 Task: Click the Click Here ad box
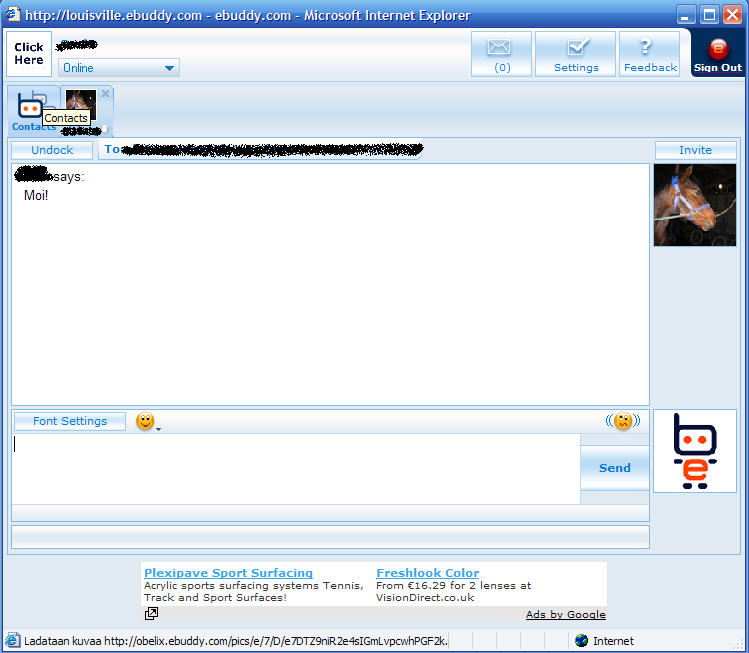pyautogui.click(x=29, y=54)
